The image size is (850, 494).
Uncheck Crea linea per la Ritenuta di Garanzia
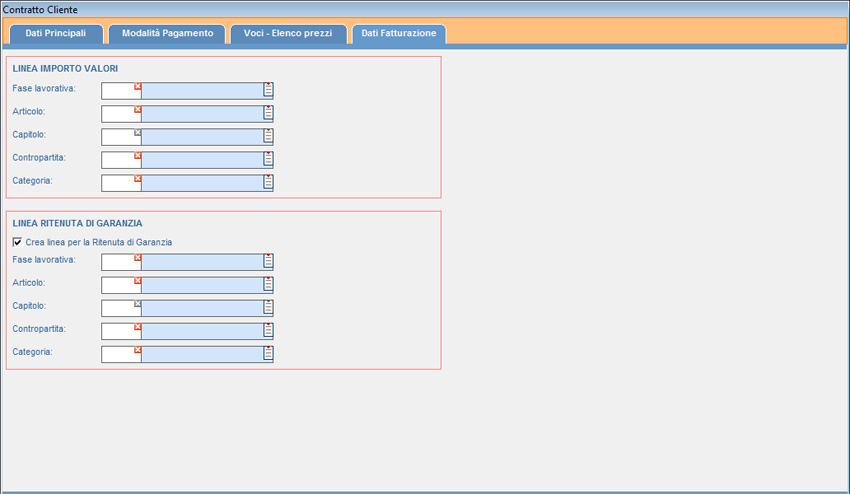coord(17,242)
